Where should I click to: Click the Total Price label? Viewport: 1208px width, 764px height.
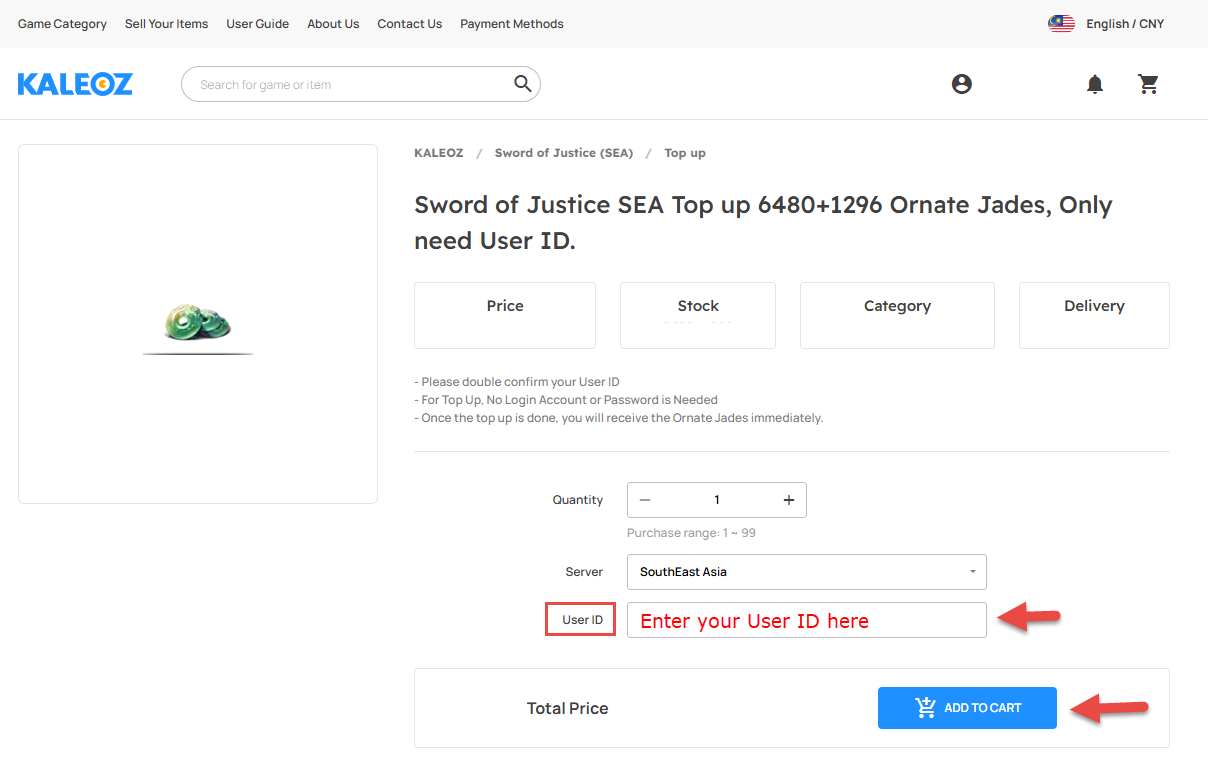pos(568,708)
